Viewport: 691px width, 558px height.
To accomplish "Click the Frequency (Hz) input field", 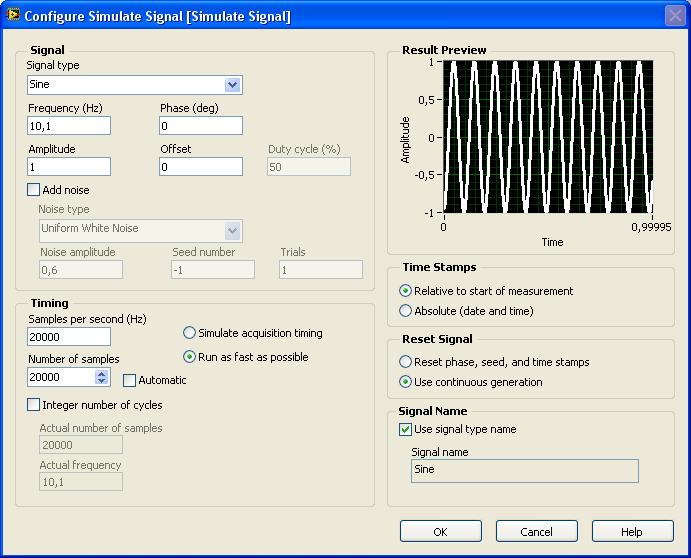I will click(x=69, y=126).
